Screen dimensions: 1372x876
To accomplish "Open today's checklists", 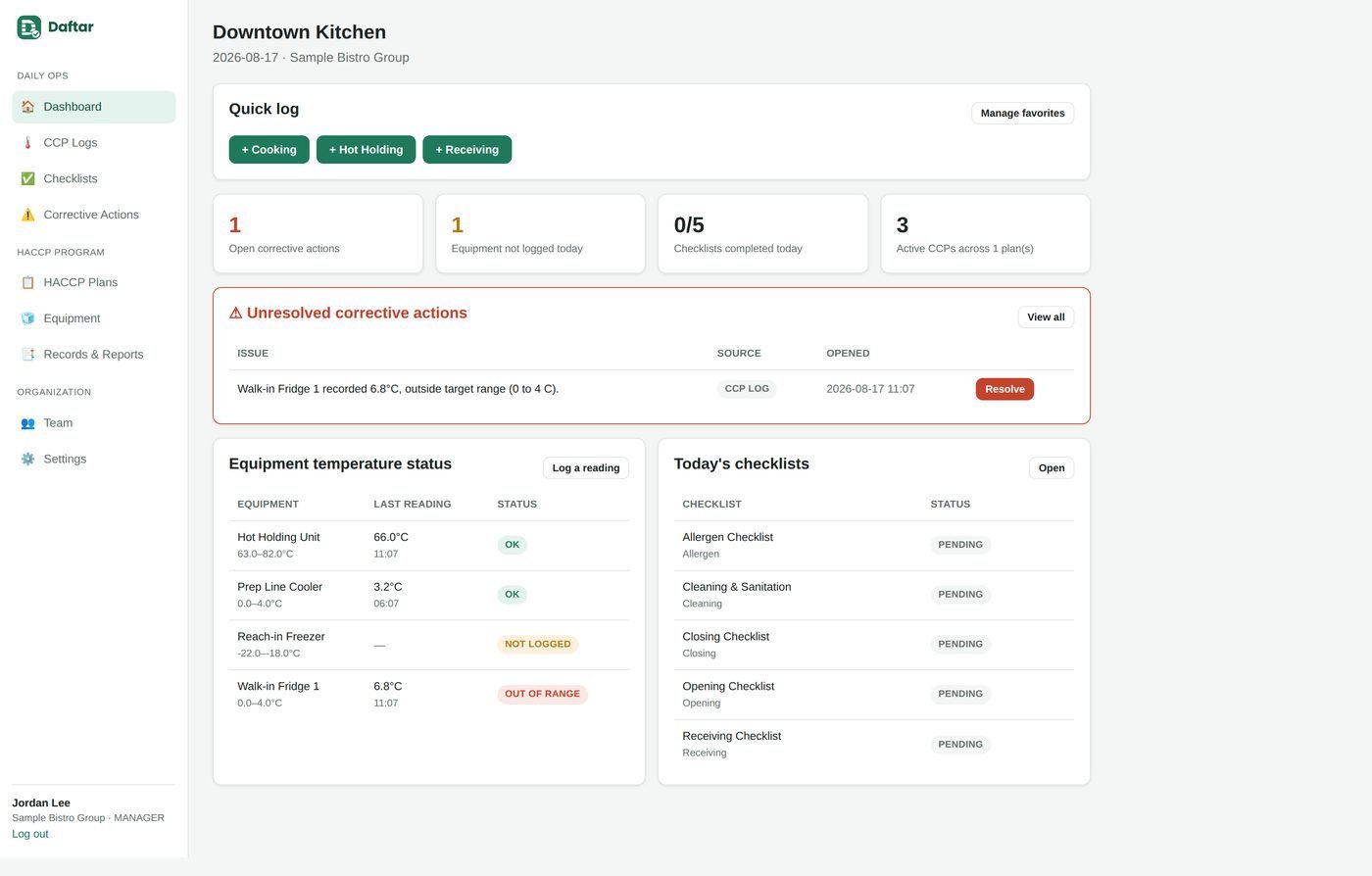I will point(1052,468).
